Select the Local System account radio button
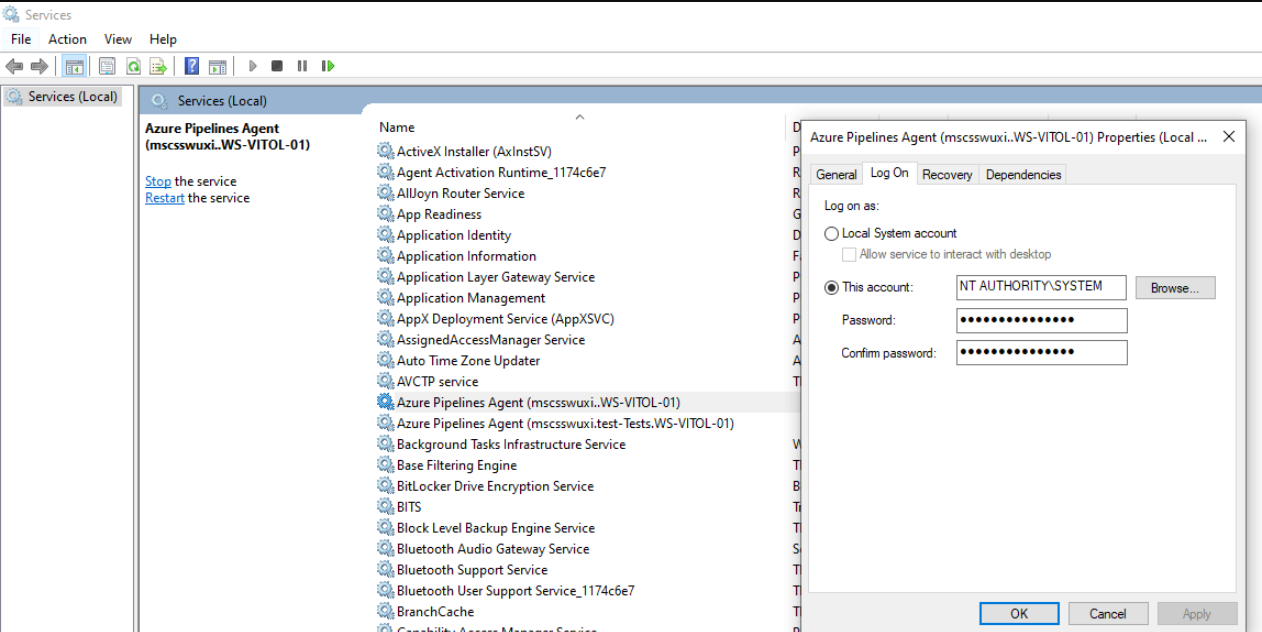The height and width of the screenshot is (632, 1262). click(x=831, y=233)
